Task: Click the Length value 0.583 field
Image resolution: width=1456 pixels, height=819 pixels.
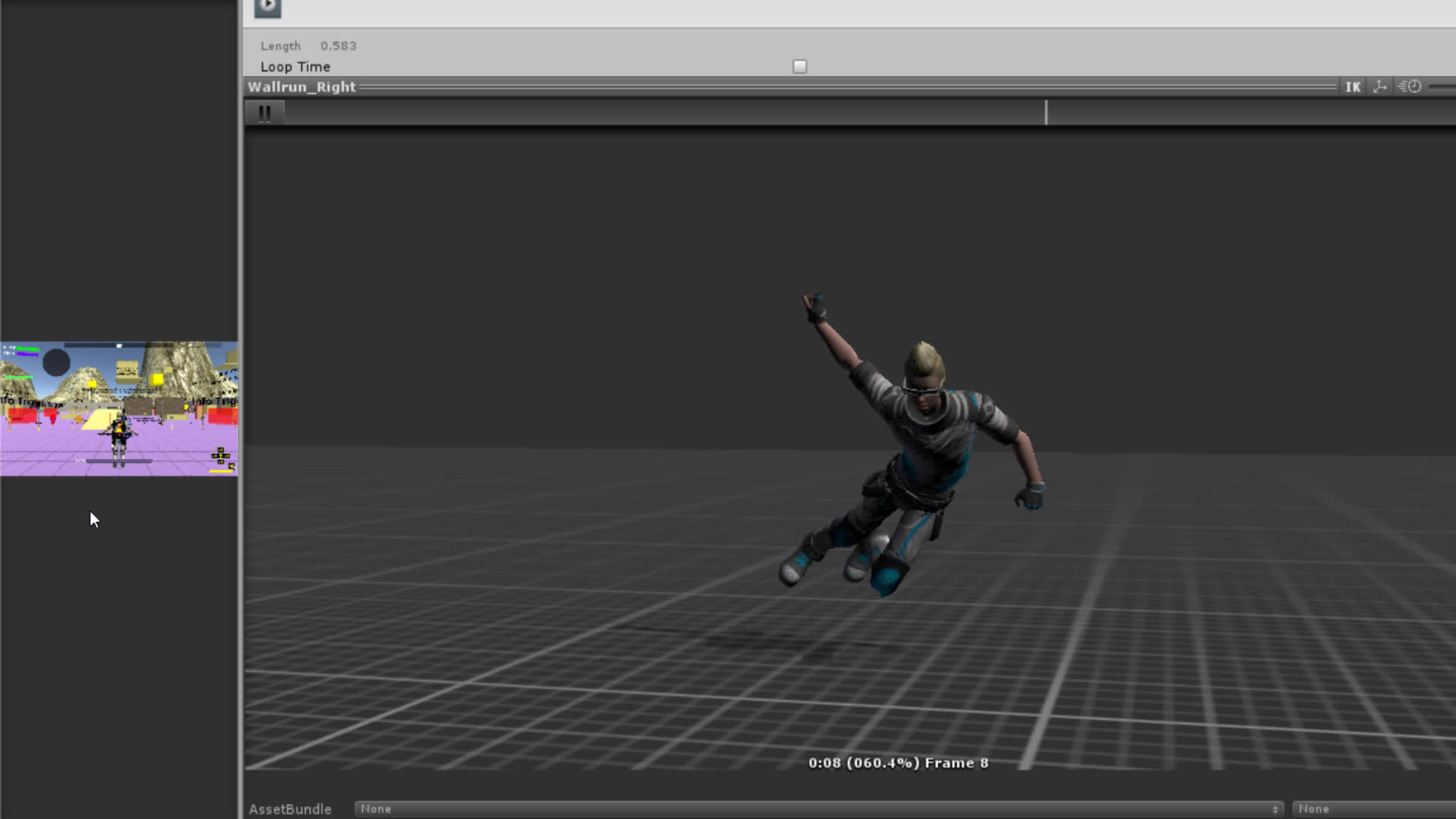Action: point(338,46)
